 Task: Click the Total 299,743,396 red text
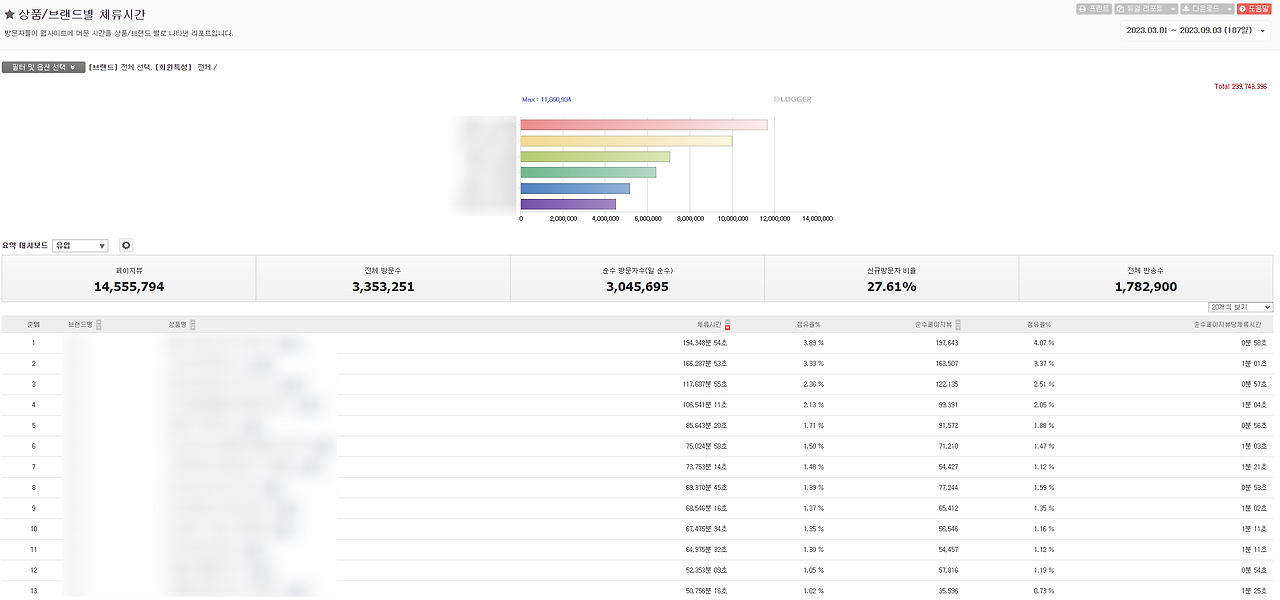pos(1240,87)
